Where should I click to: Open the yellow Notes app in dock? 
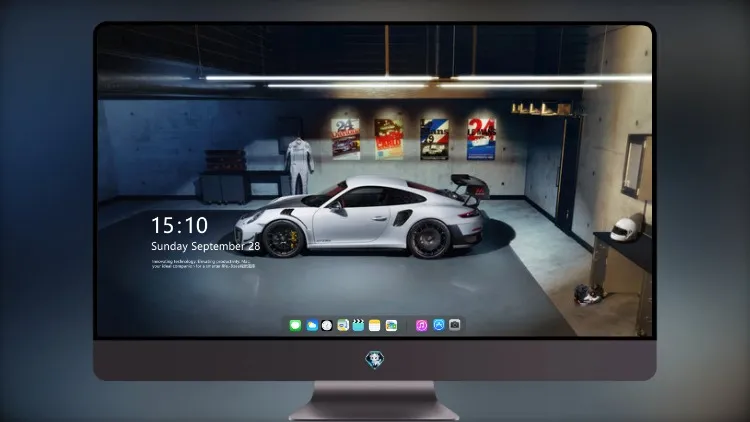click(375, 326)
